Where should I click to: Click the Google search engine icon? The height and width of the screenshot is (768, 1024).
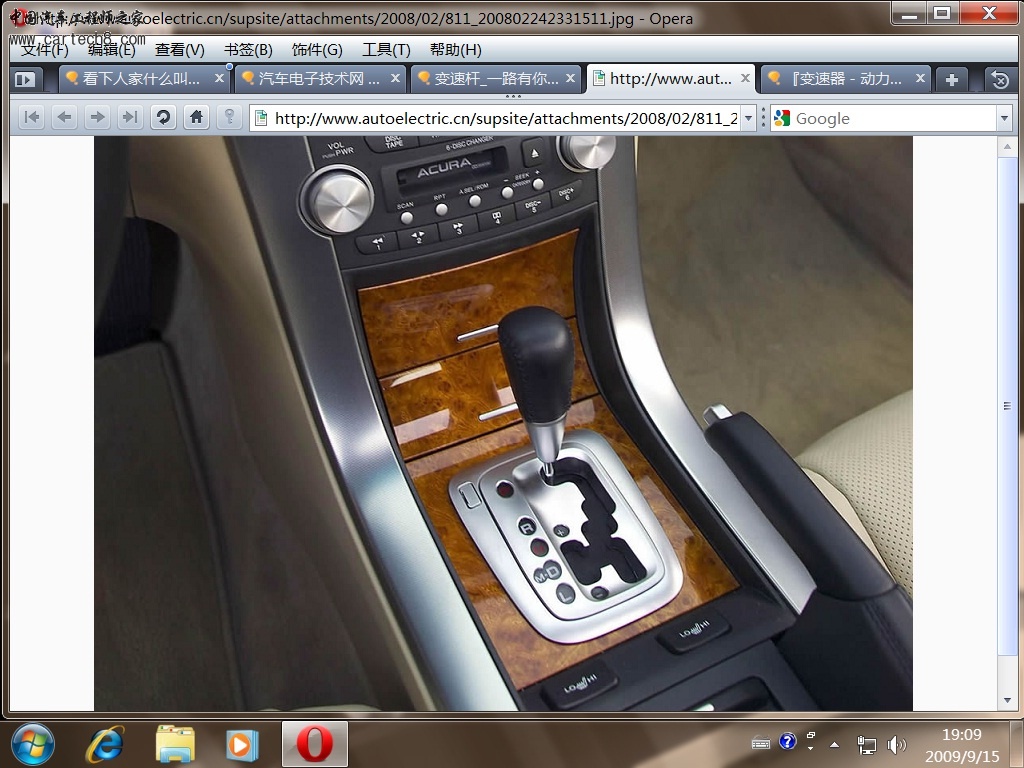782,118
